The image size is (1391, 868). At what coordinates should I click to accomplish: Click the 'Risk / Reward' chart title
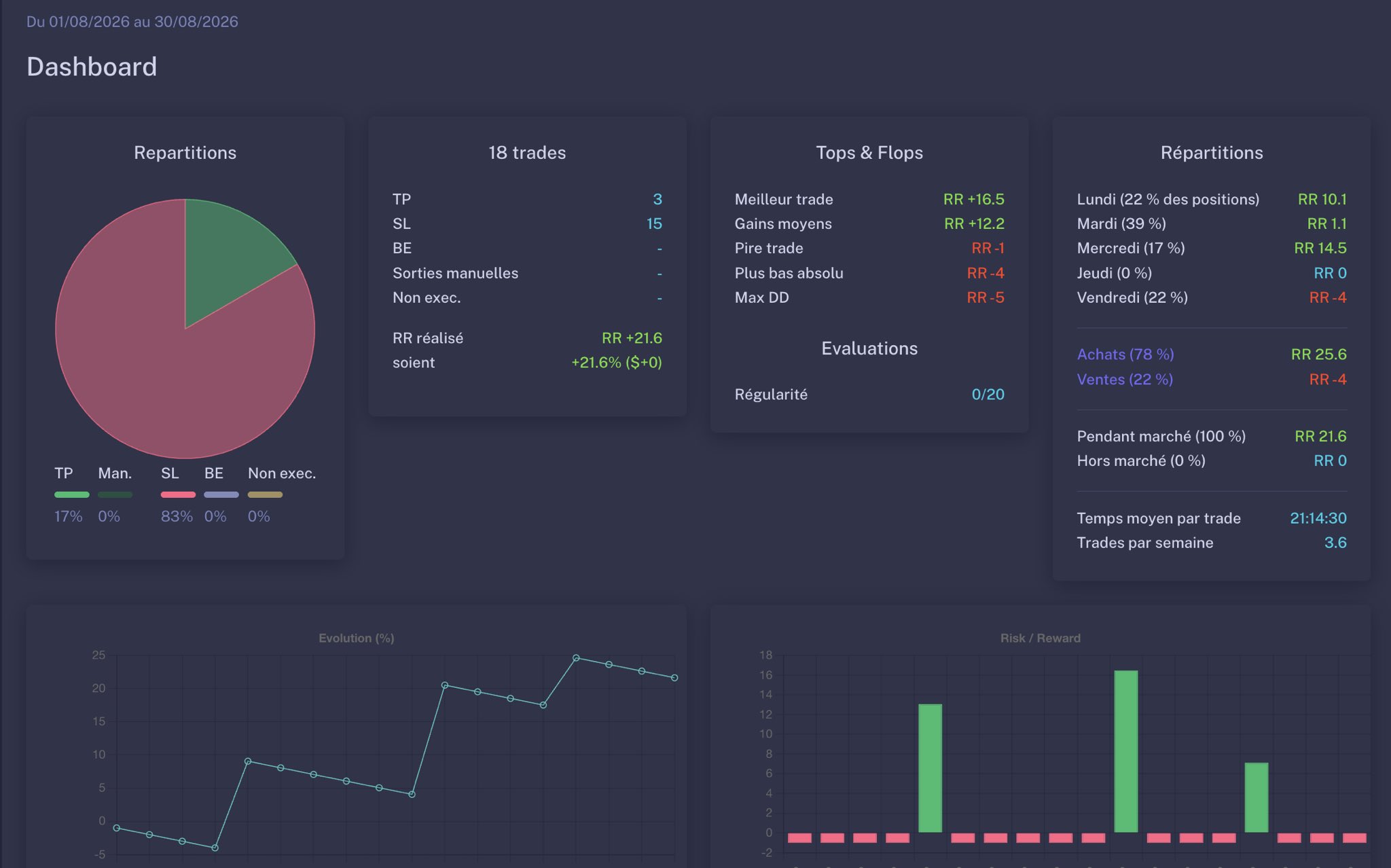pos(1041,638)
